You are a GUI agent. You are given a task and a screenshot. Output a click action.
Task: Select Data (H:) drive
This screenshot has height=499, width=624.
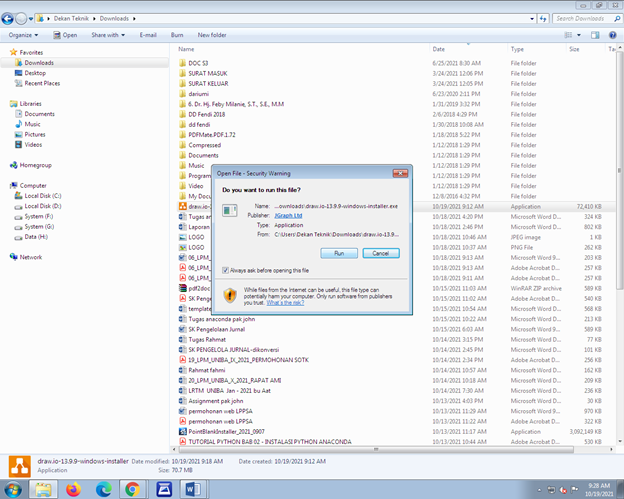pyautogui.click(x=36, y=237)
